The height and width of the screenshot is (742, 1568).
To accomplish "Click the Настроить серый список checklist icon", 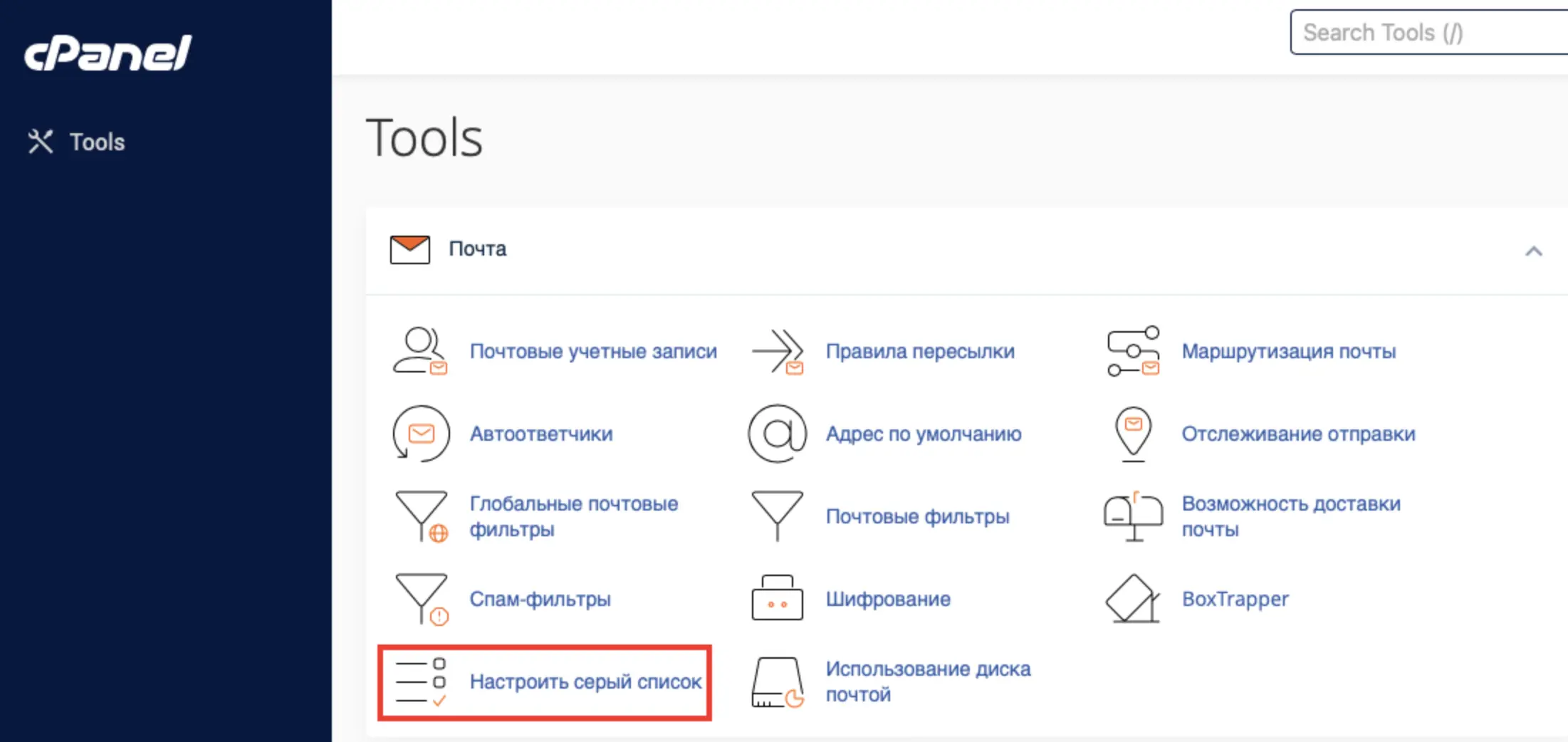I will click(x=421, y=682).
